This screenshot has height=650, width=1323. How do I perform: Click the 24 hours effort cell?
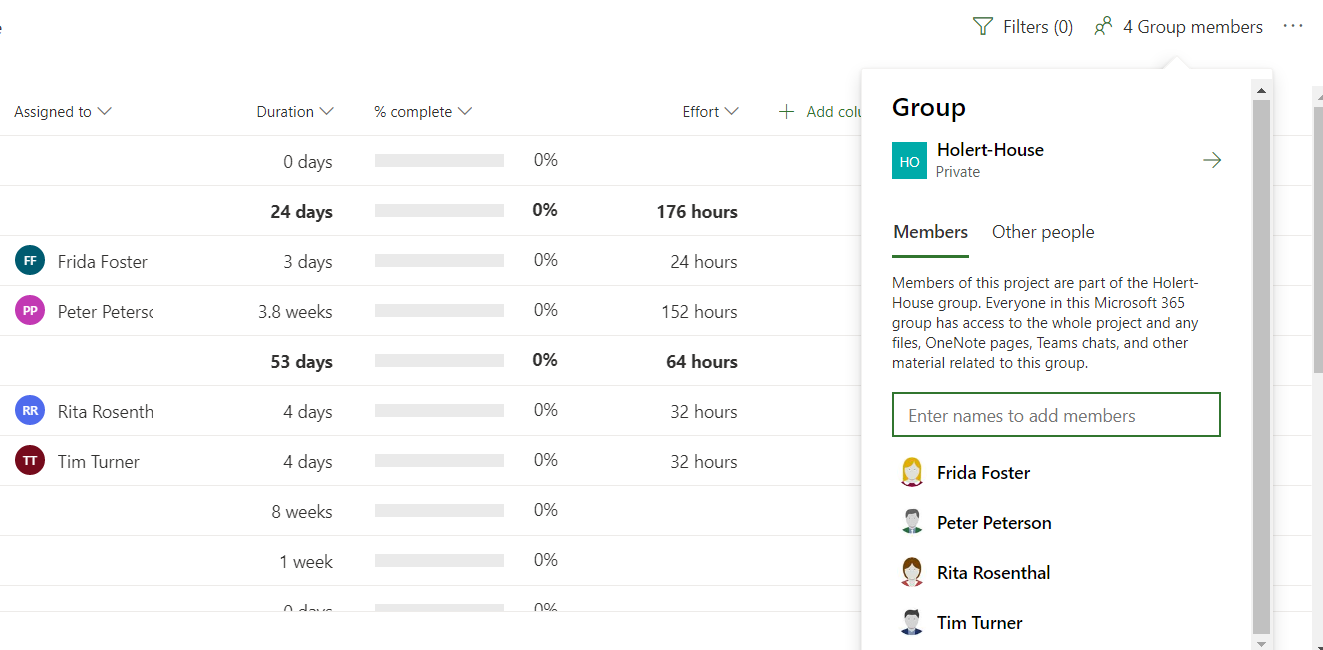(x=704, y=262)
